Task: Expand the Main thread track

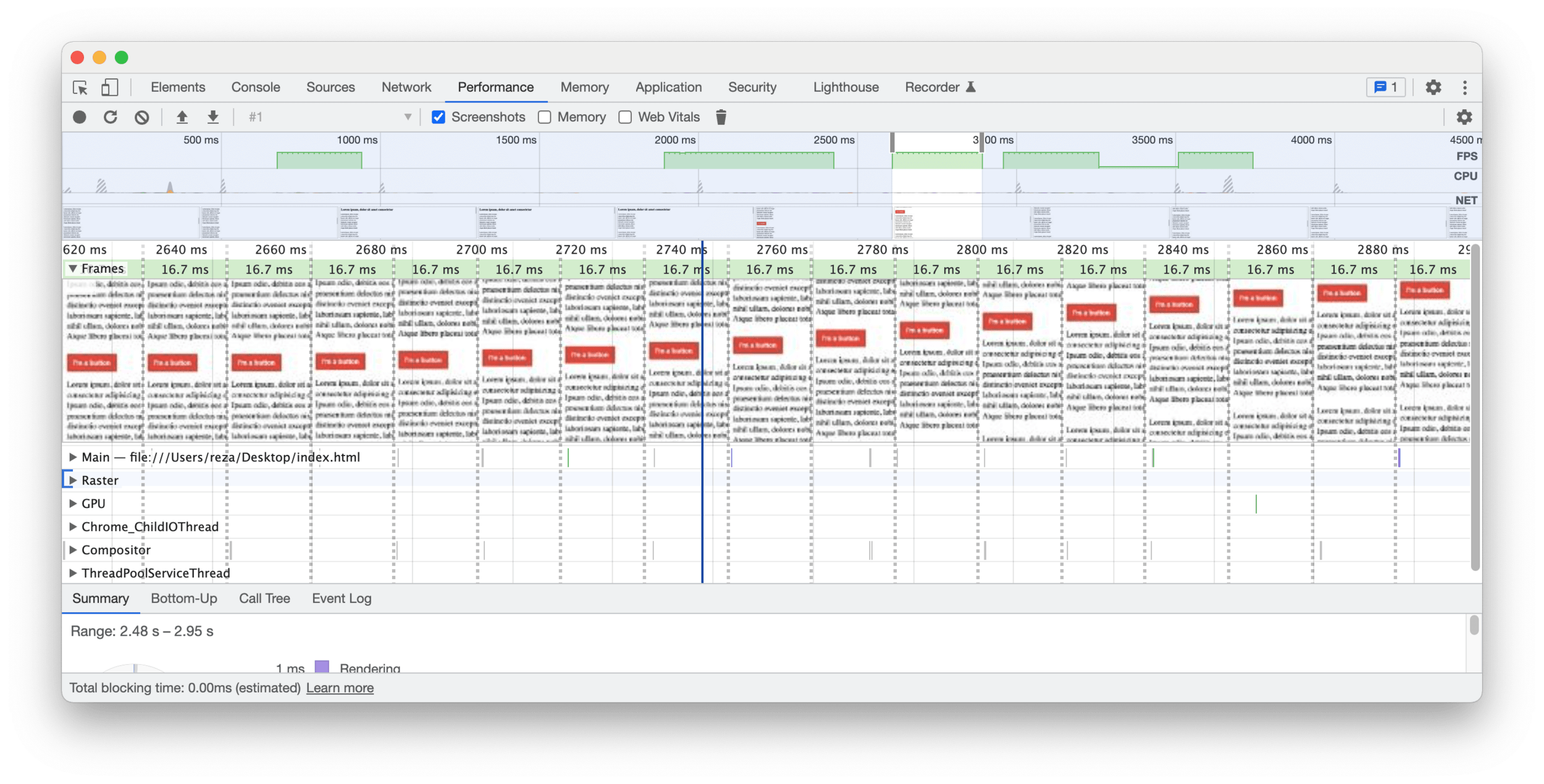Action: click(73, 457)
